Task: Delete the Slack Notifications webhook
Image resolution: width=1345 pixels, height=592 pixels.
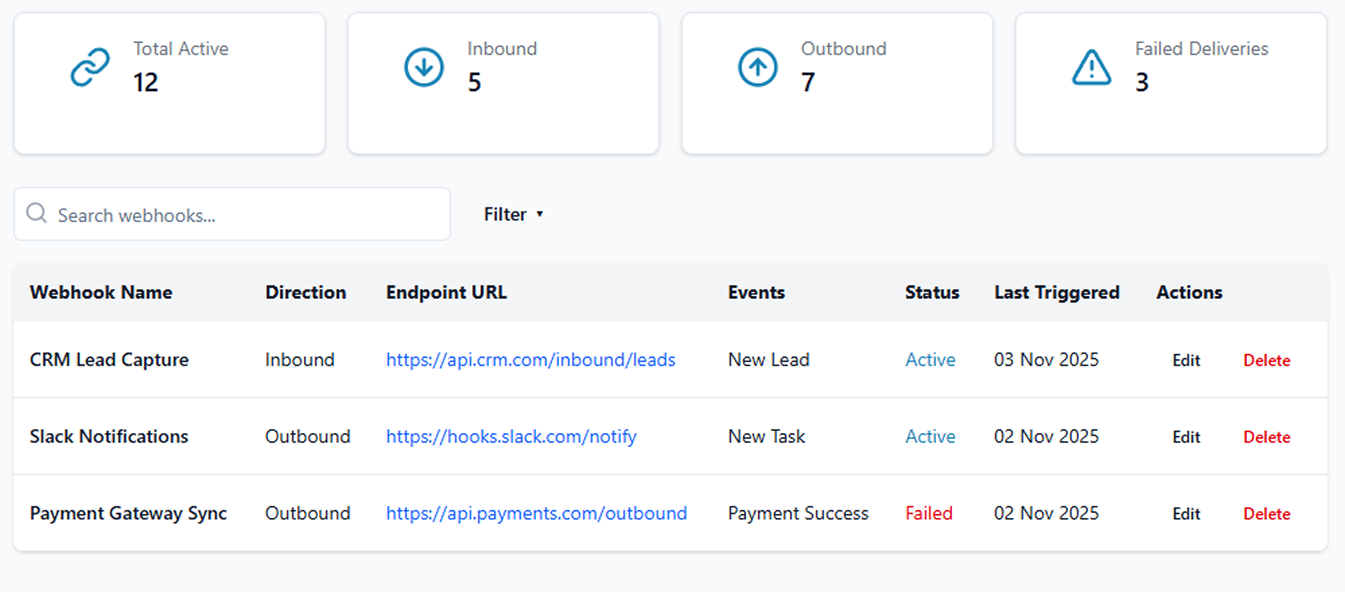Action: coord(1266,437)
